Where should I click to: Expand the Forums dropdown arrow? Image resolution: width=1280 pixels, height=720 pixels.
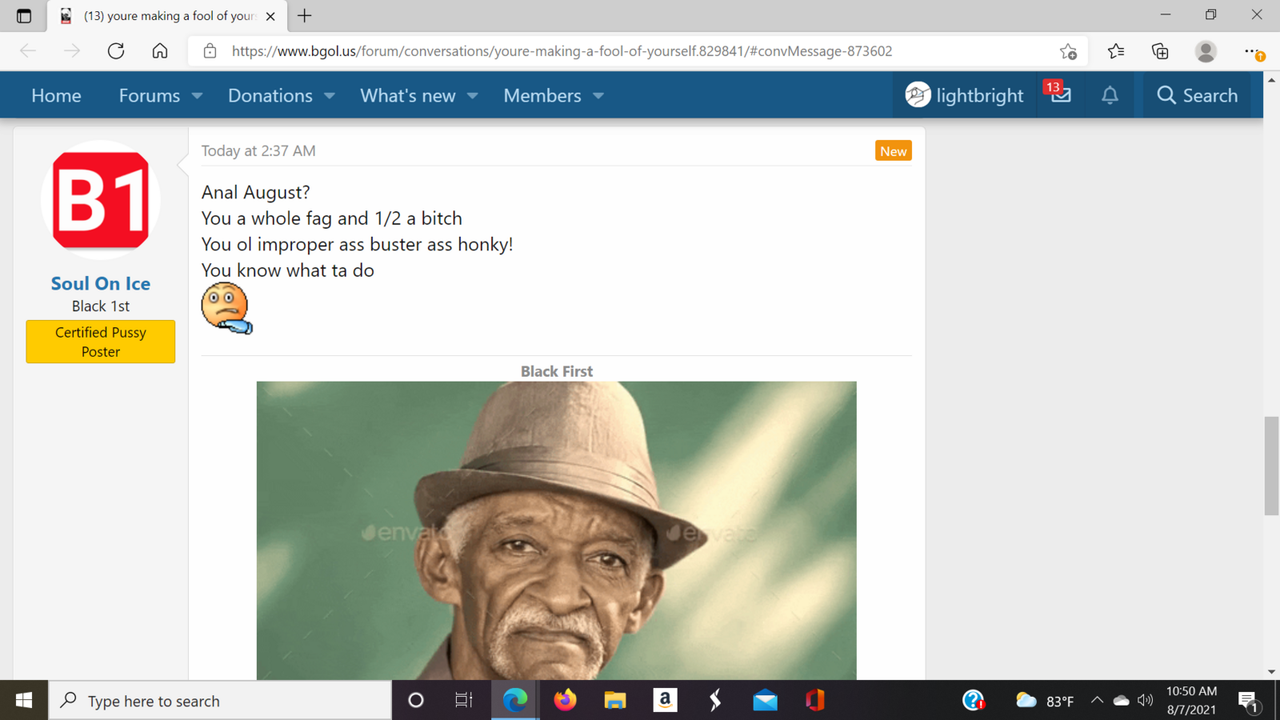pyautogui.click(x=197, y=96)
